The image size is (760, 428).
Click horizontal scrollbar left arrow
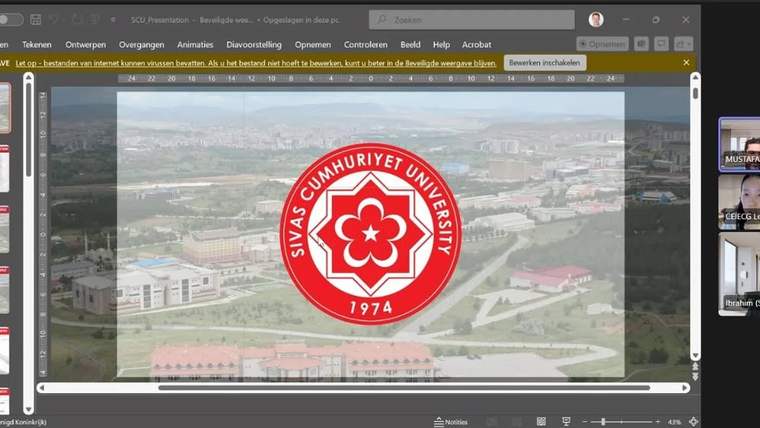point(42,388)
